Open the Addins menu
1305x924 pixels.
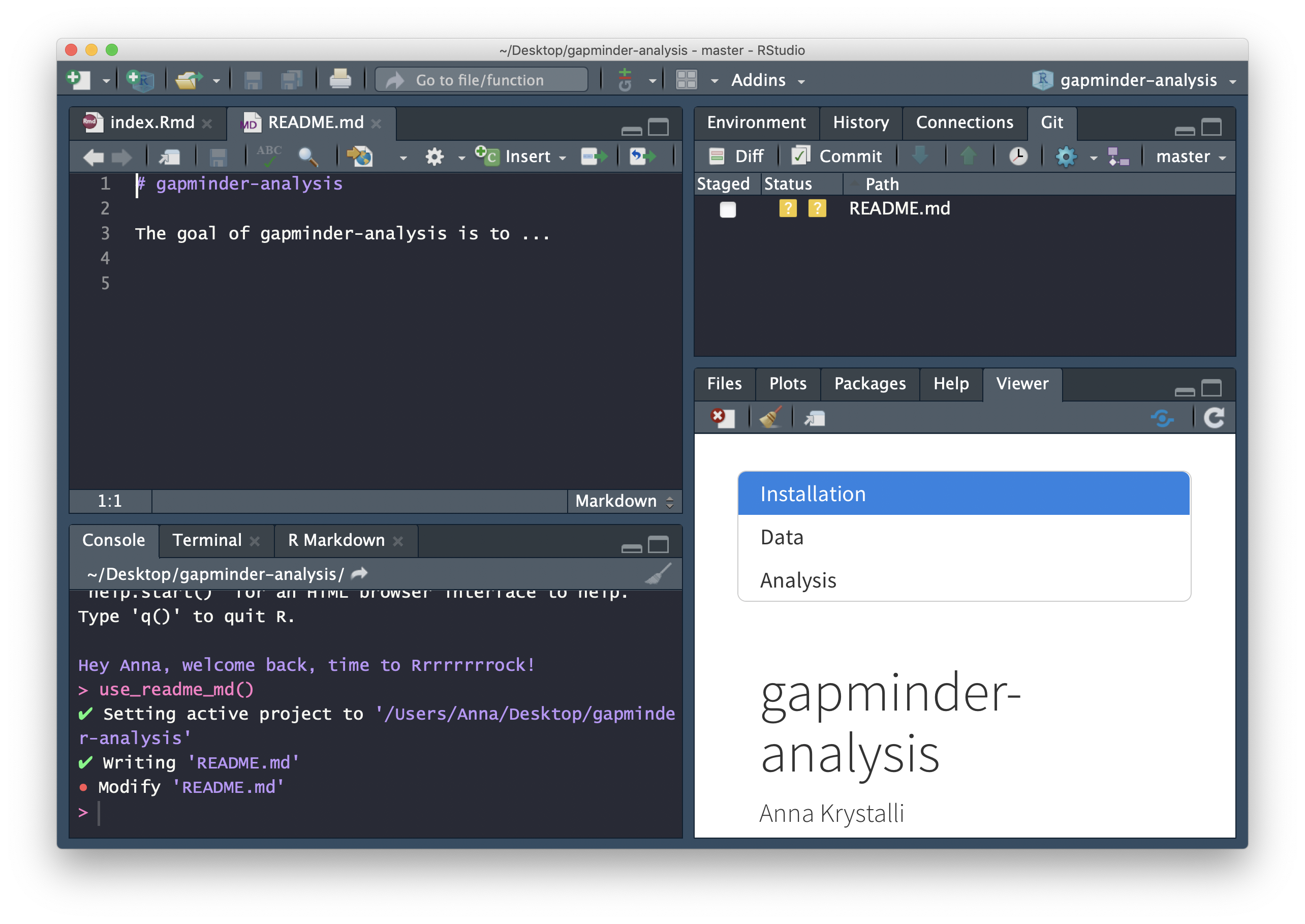tap(767, 80)
